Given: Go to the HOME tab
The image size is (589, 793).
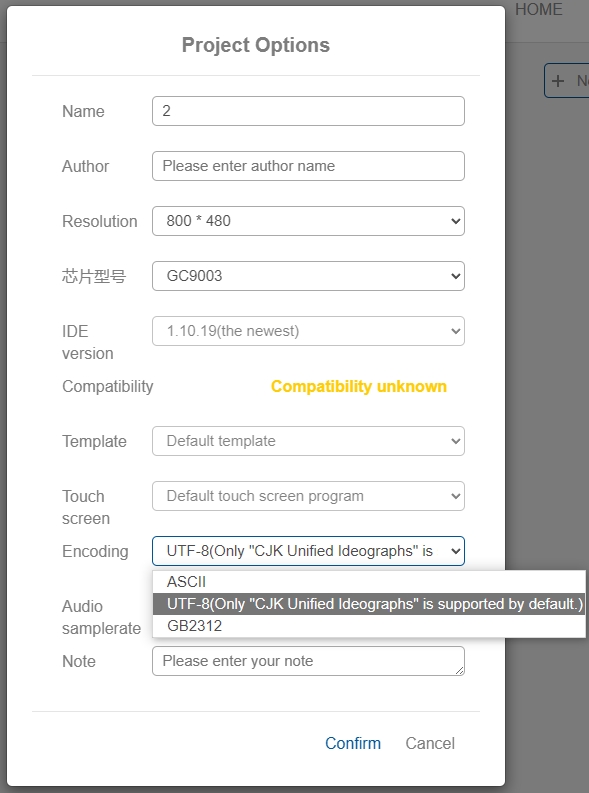Looking at the screenshot, I should pyautogui.click(x=539, y=10).
